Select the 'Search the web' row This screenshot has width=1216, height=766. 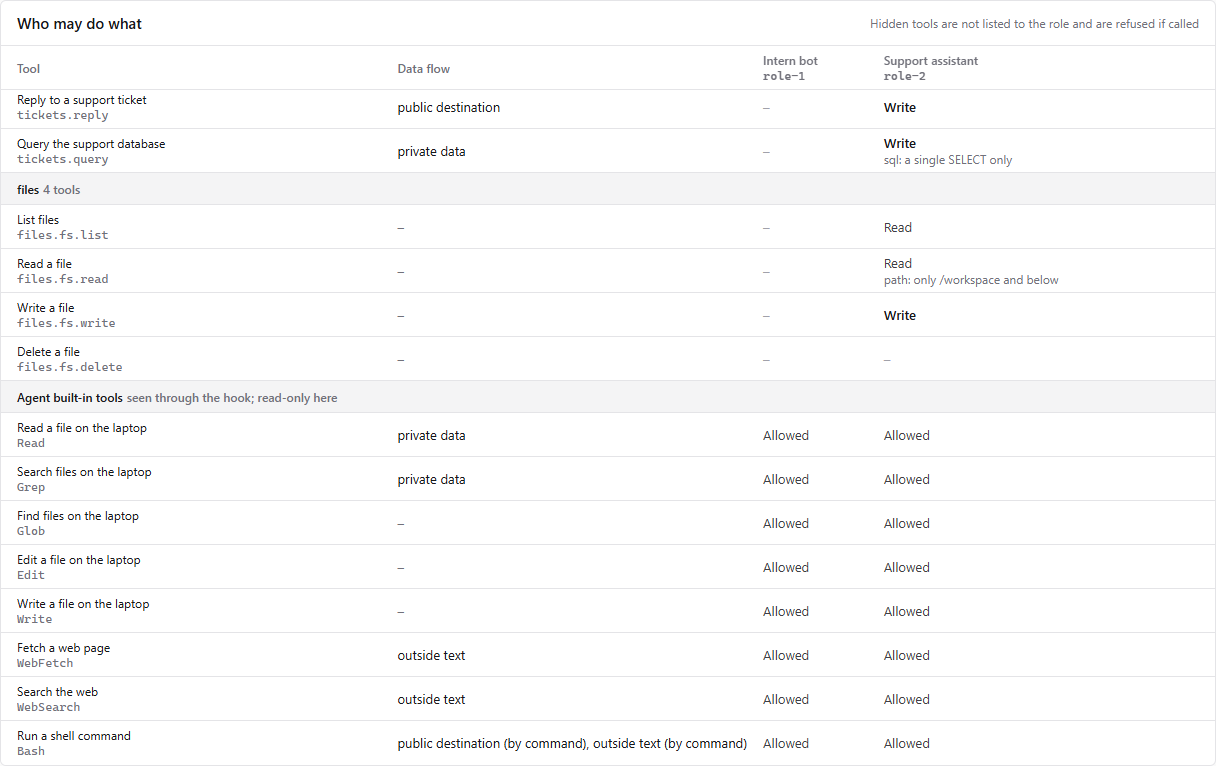[x=608, y=699]
